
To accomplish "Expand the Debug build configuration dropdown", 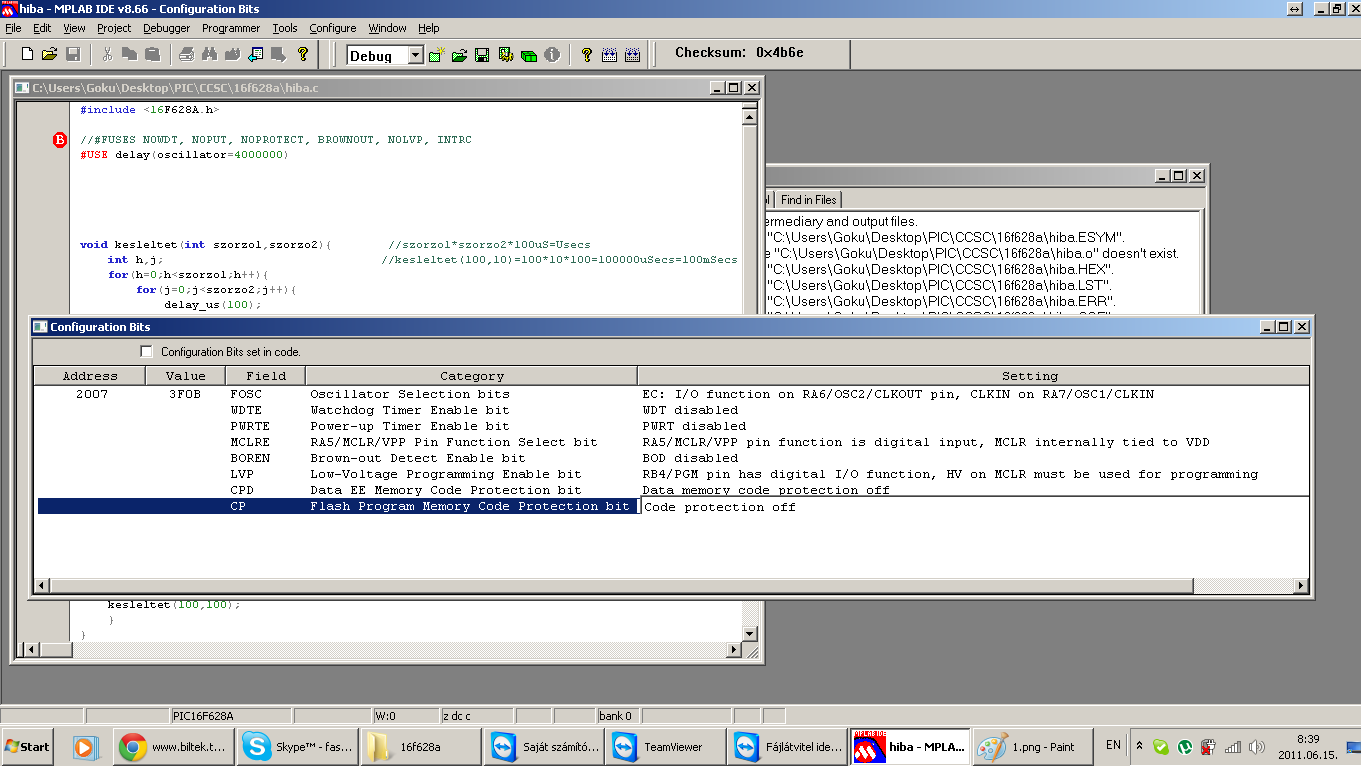I will (416, 56).
